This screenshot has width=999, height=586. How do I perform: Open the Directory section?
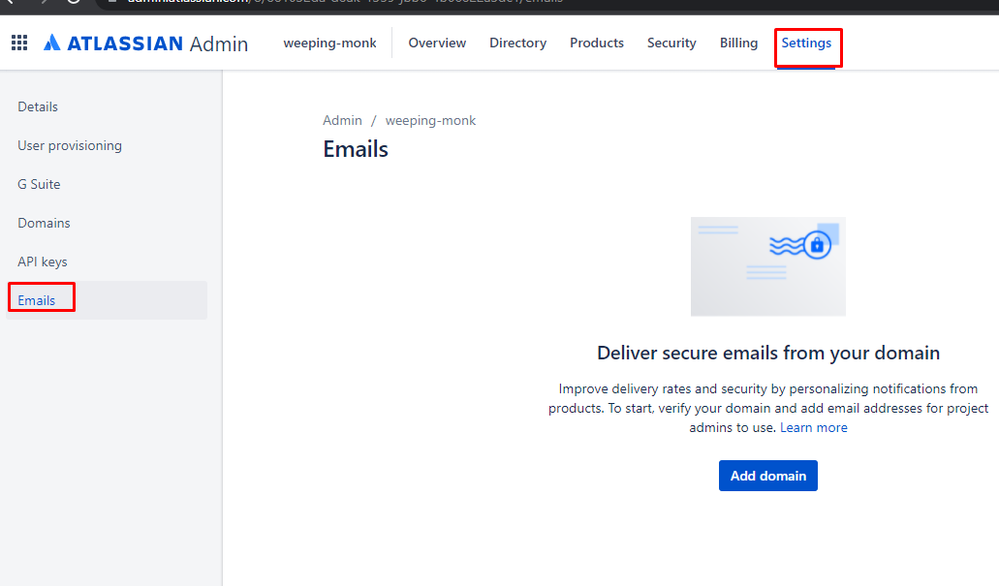(517, 42)
